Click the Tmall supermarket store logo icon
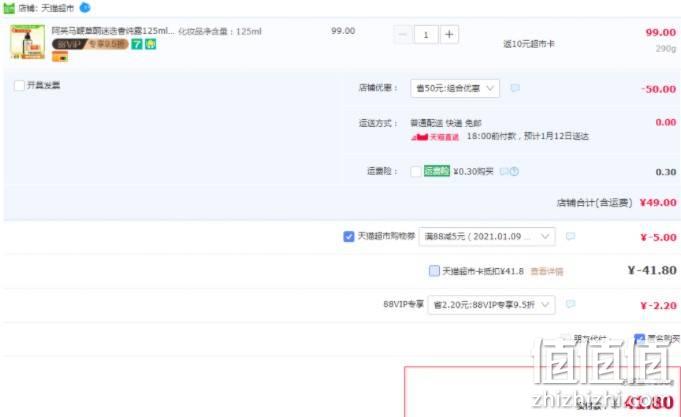The image size is (681, 417). [x=9, y=8]
